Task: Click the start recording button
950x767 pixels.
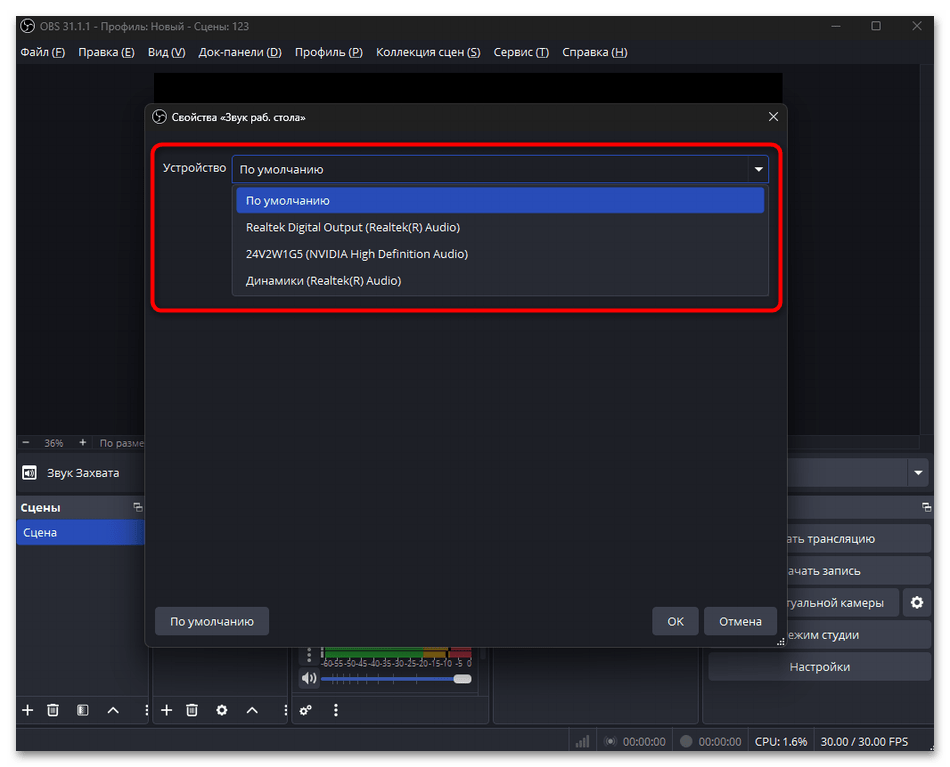Action: click(859, 571)
